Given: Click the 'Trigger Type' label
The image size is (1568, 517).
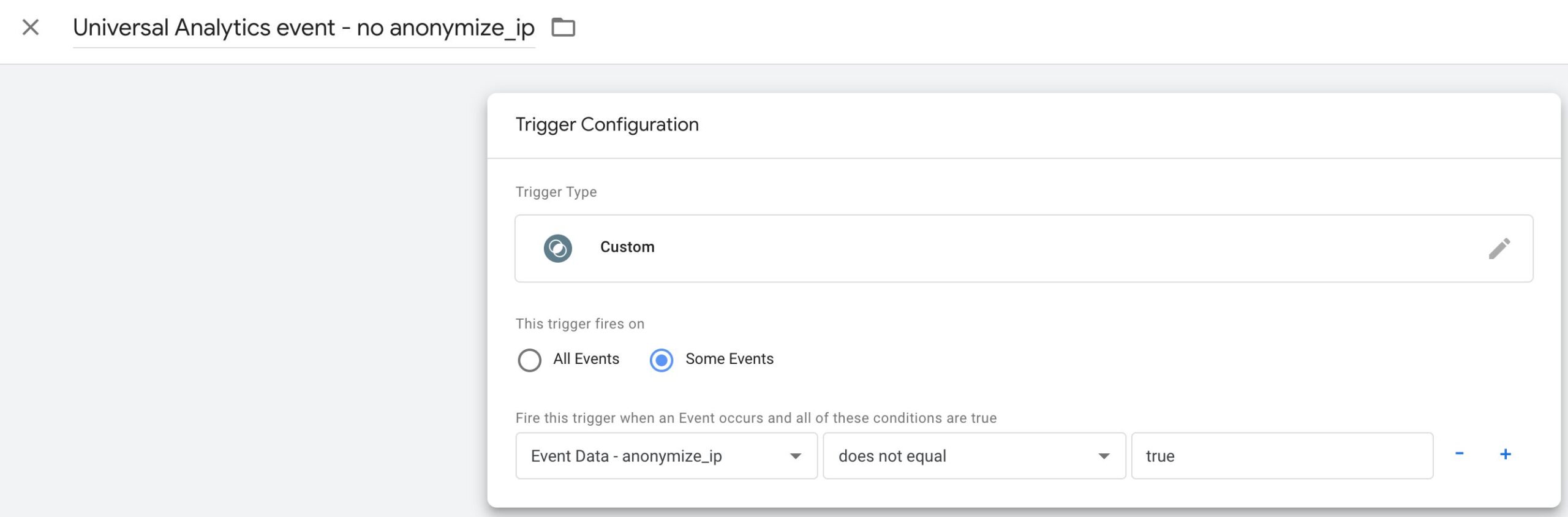Looking at the screenshot, I should click(x=556, y=192).
